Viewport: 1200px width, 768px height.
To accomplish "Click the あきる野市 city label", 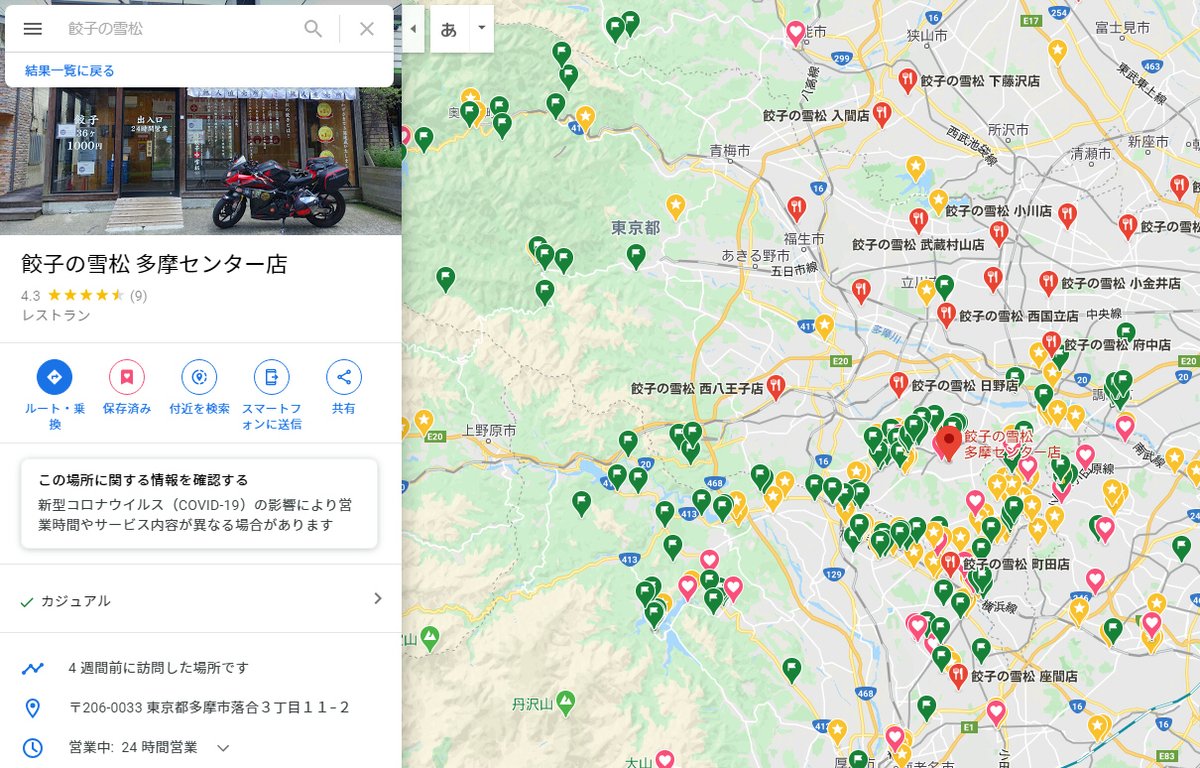I will [756, 256].
